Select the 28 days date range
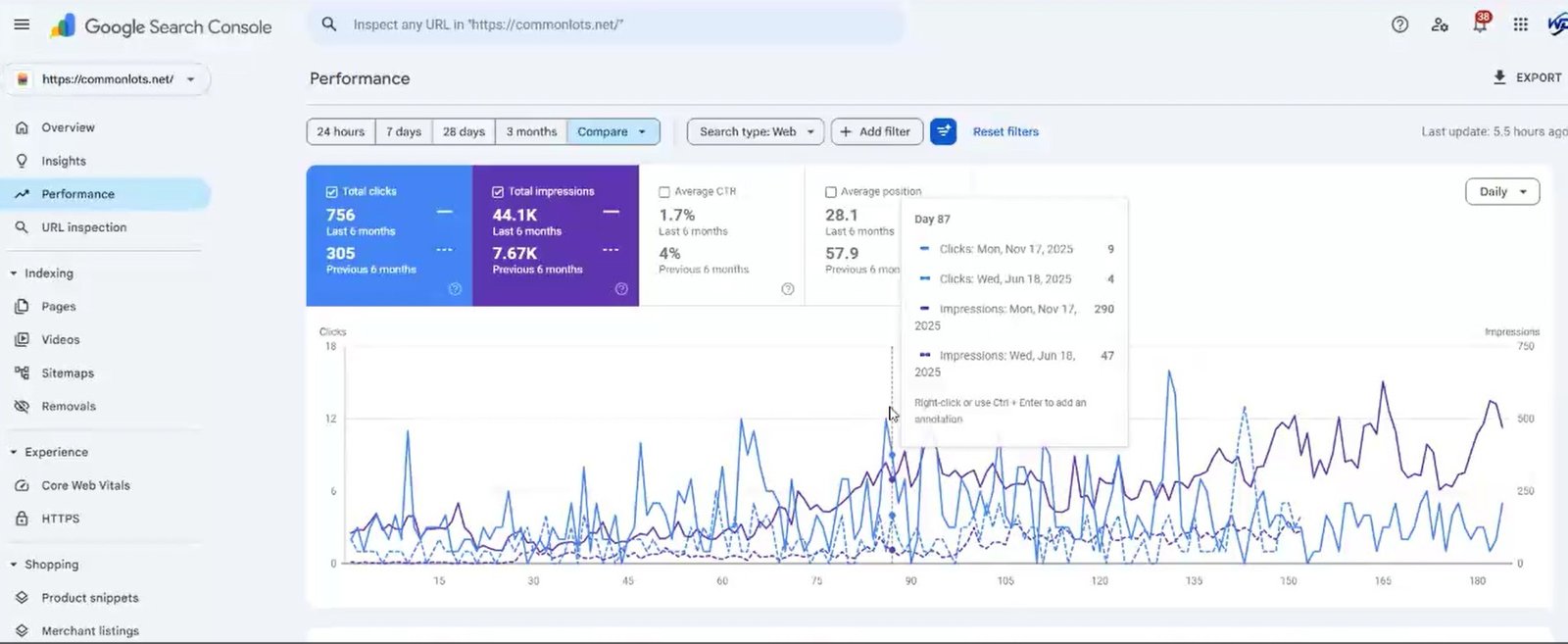Viewport: 1568px width, 644px height. pyautogui.click(x=464, y=131)
